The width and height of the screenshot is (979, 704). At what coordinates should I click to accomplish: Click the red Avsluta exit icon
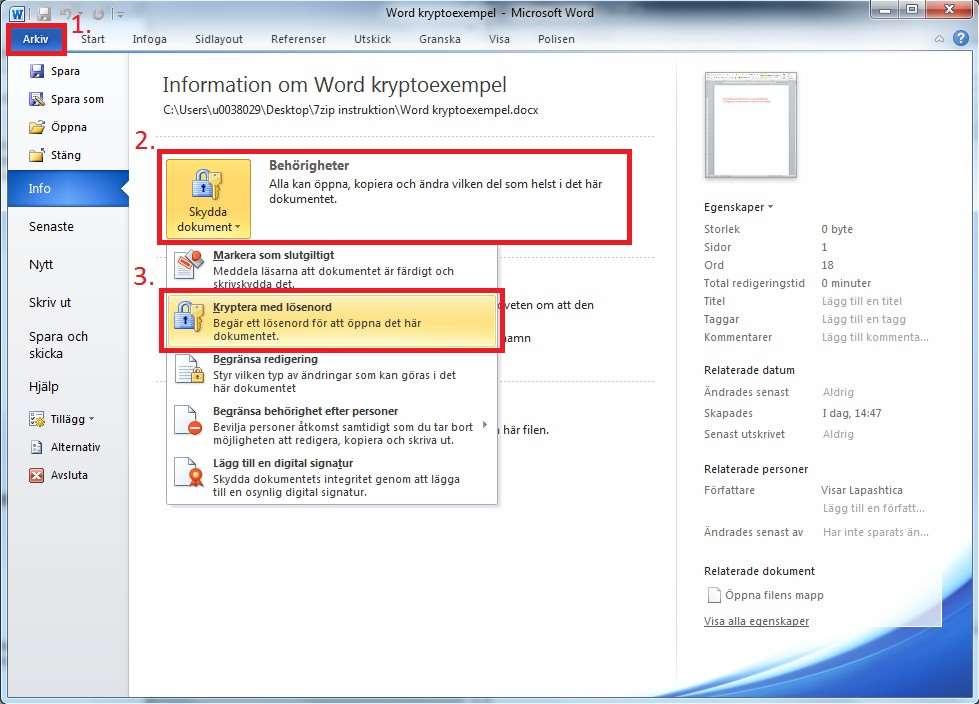pyautogui.click(x=37, y=475)
